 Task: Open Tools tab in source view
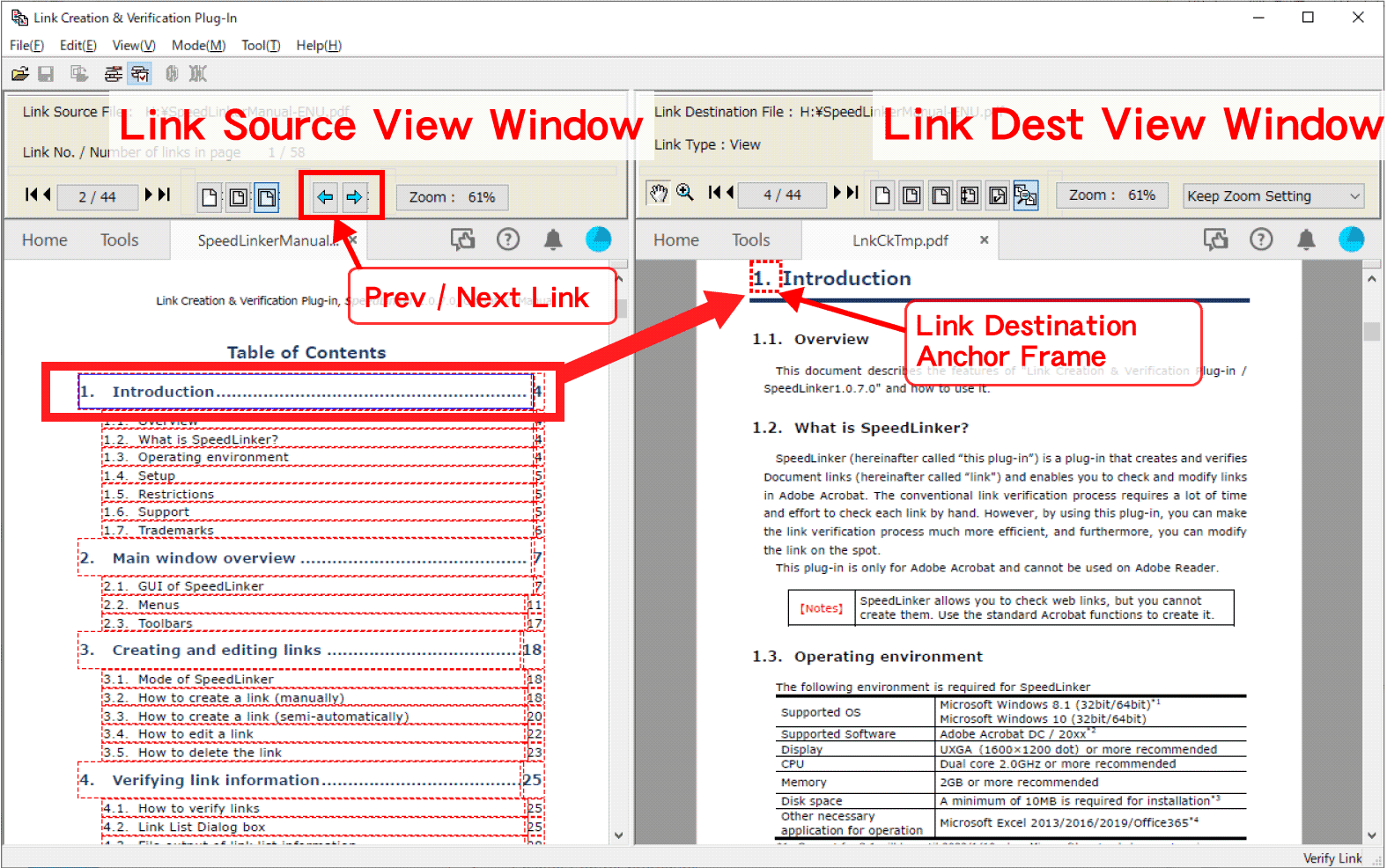[x=120, y=240]
